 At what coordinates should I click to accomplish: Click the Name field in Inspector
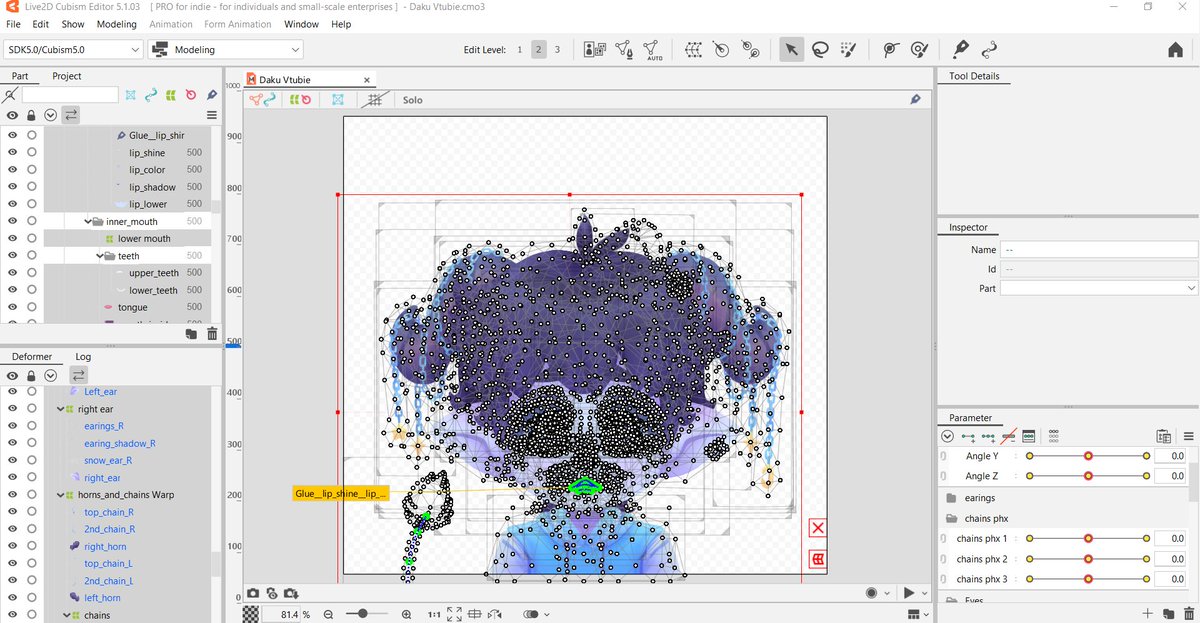(1099, 250)
